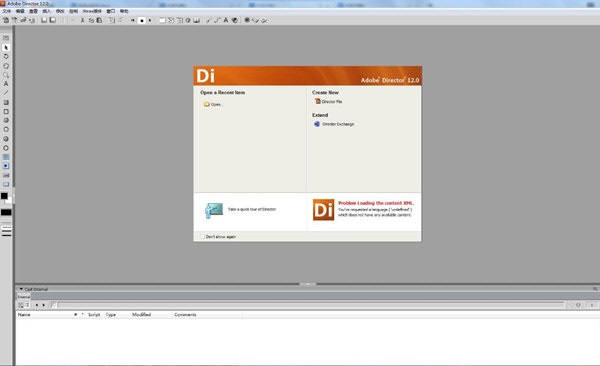The width and height of the screenshot is (600, 366).
Task: Open the 文件 (File) menu
Action: coord(7,11)
